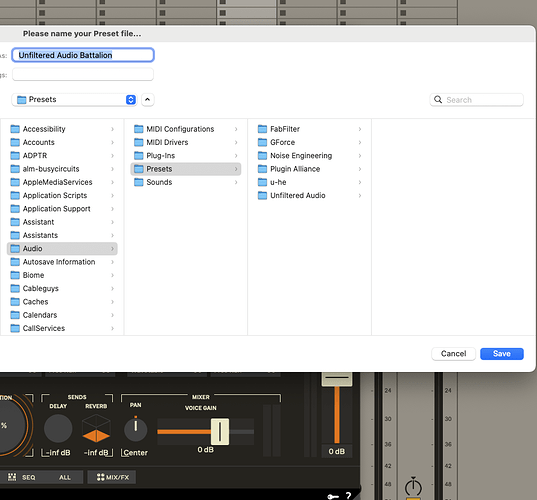The image size is (537, 500).
Task: Click the empty Tags field
Action: 83,74
